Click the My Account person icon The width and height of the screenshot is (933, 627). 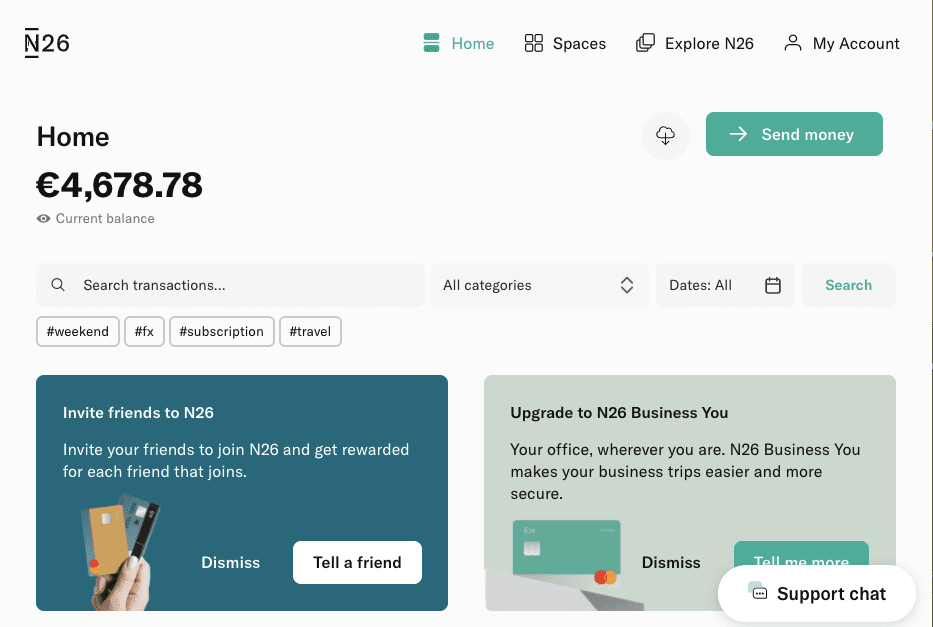[x=793, y=43]
